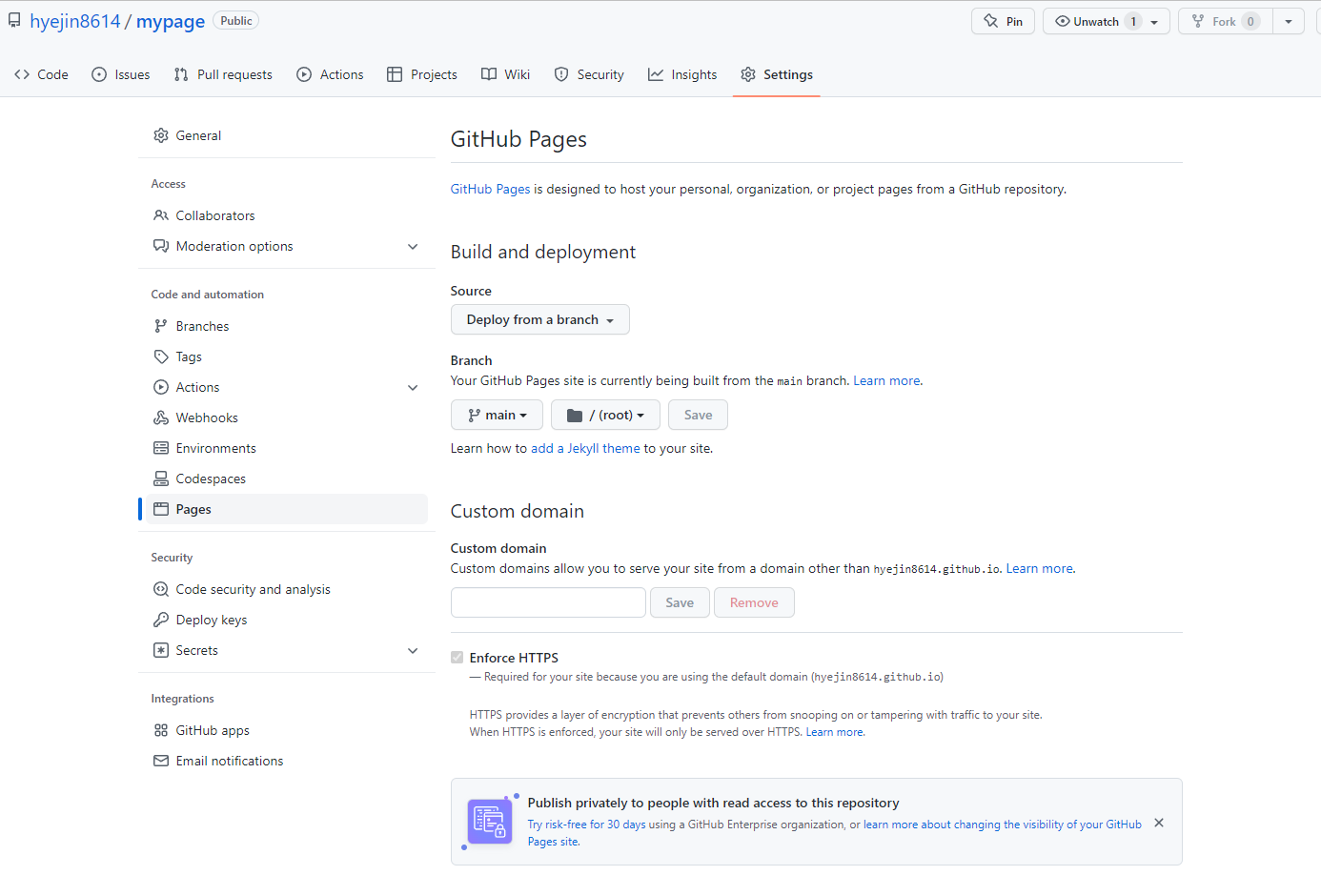The height and width of the screenshot is (896, 1321).
Task: Click the Security shield icon
Action: (561, 74)
